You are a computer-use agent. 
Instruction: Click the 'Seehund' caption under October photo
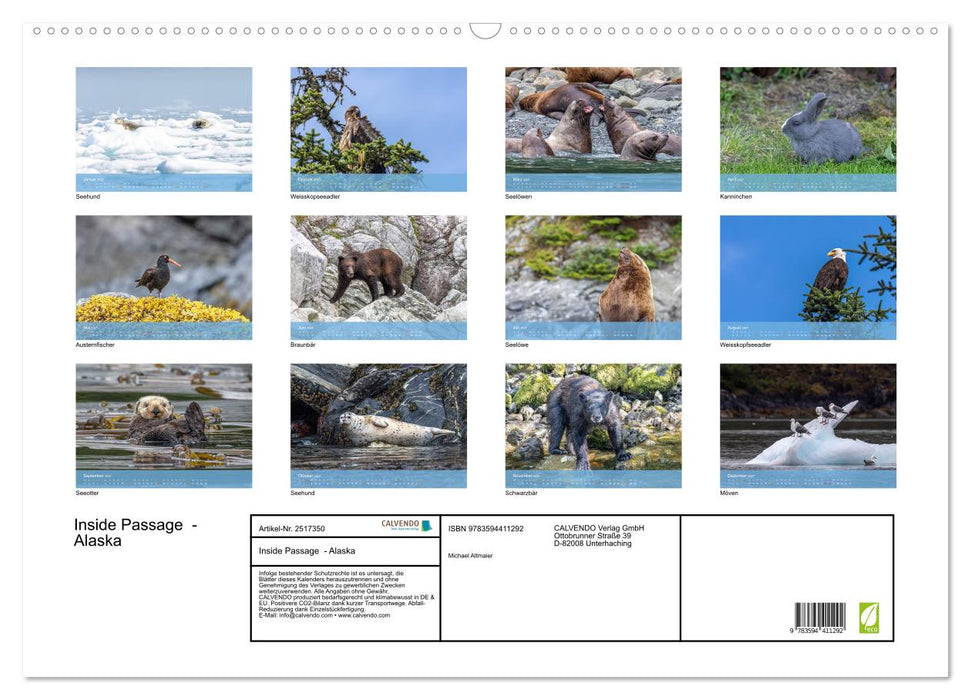point(303,493)
